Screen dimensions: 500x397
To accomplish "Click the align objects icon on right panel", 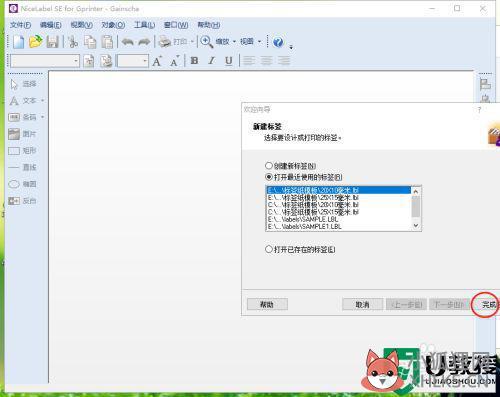I will point(485,84).
